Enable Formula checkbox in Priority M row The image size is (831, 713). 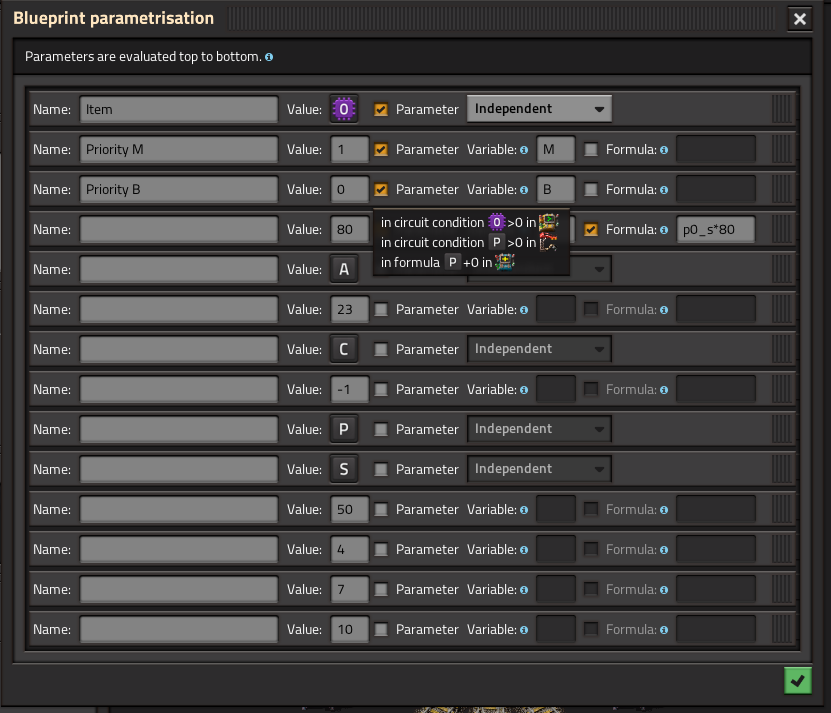tap(590, 149)
